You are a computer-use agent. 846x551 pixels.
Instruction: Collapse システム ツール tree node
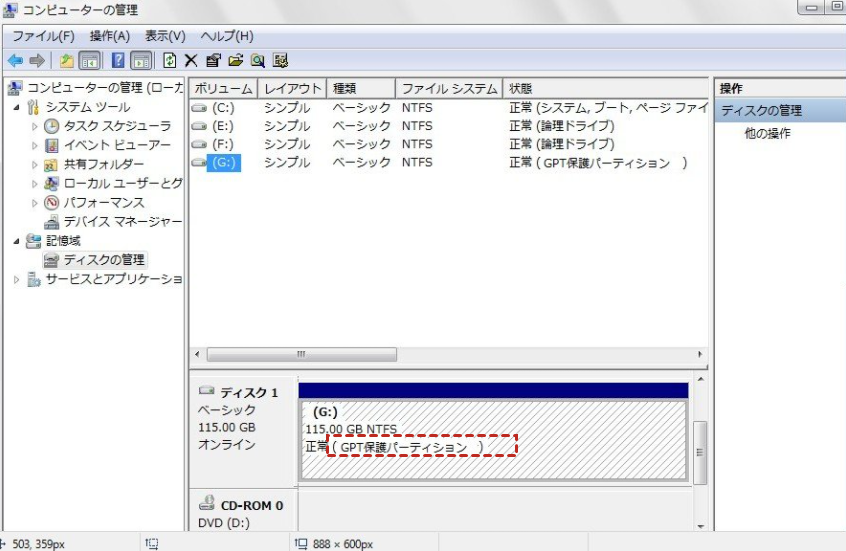[17, 107]
